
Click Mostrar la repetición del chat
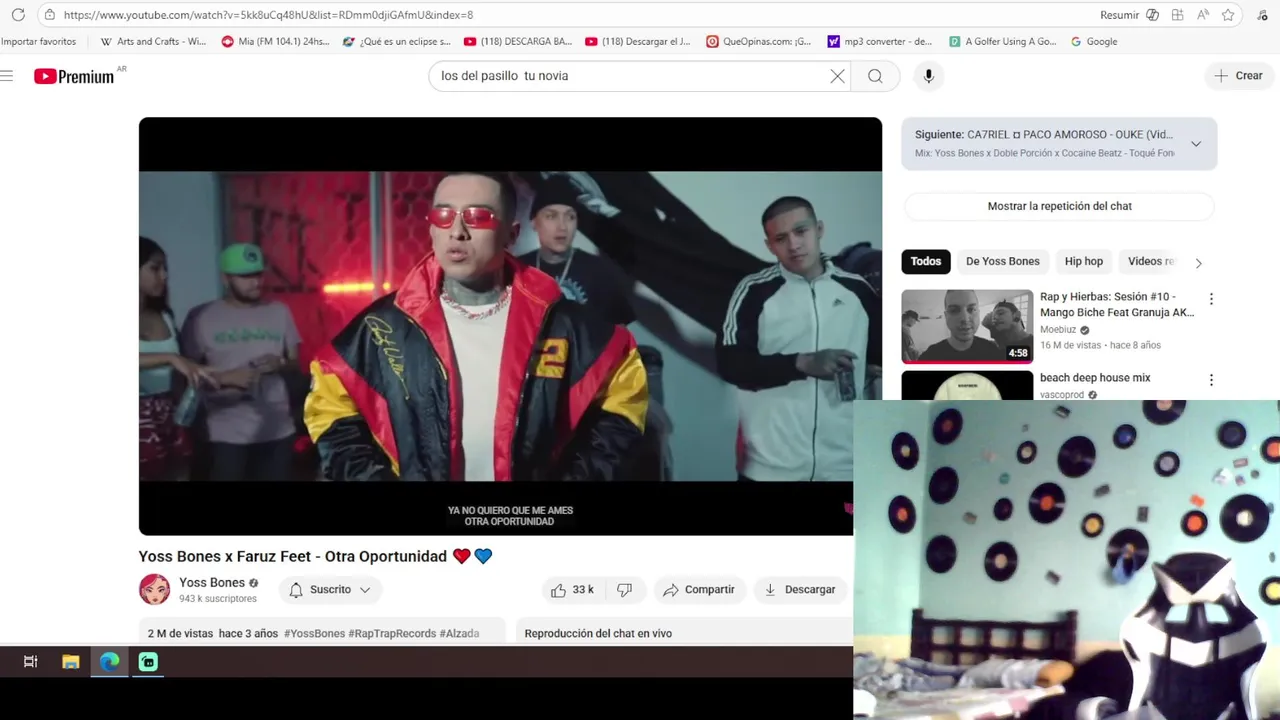point(1060,206)
